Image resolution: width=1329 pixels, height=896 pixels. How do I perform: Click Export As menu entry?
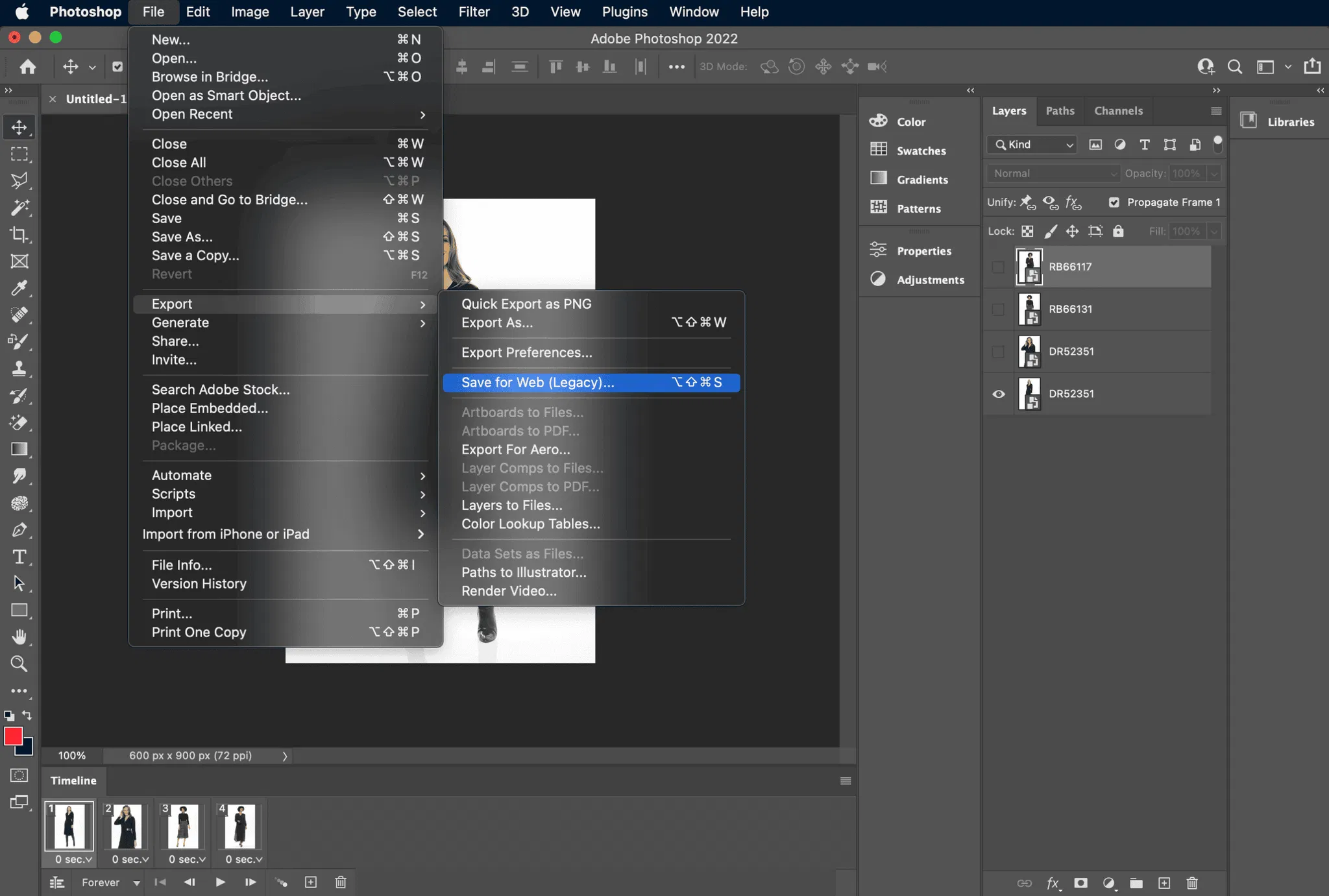pyautogui.click(x=497, y=322)
